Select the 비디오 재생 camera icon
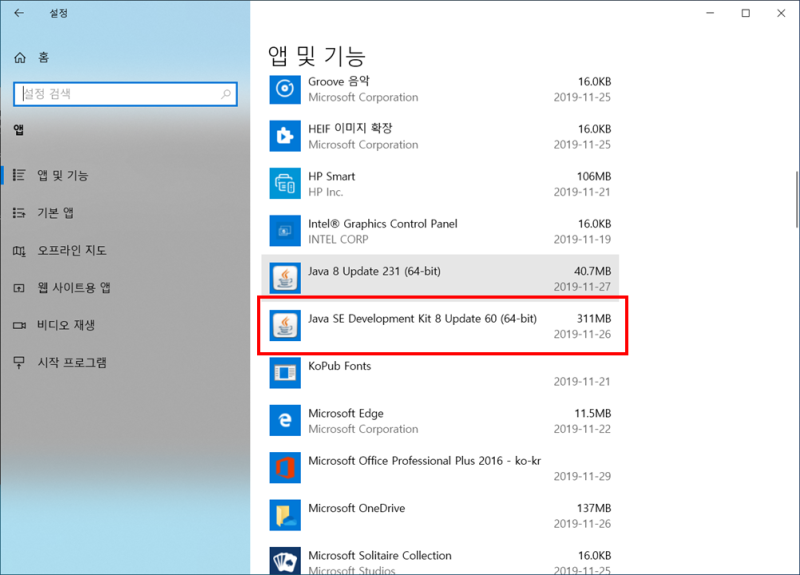 tap(19, 325)
